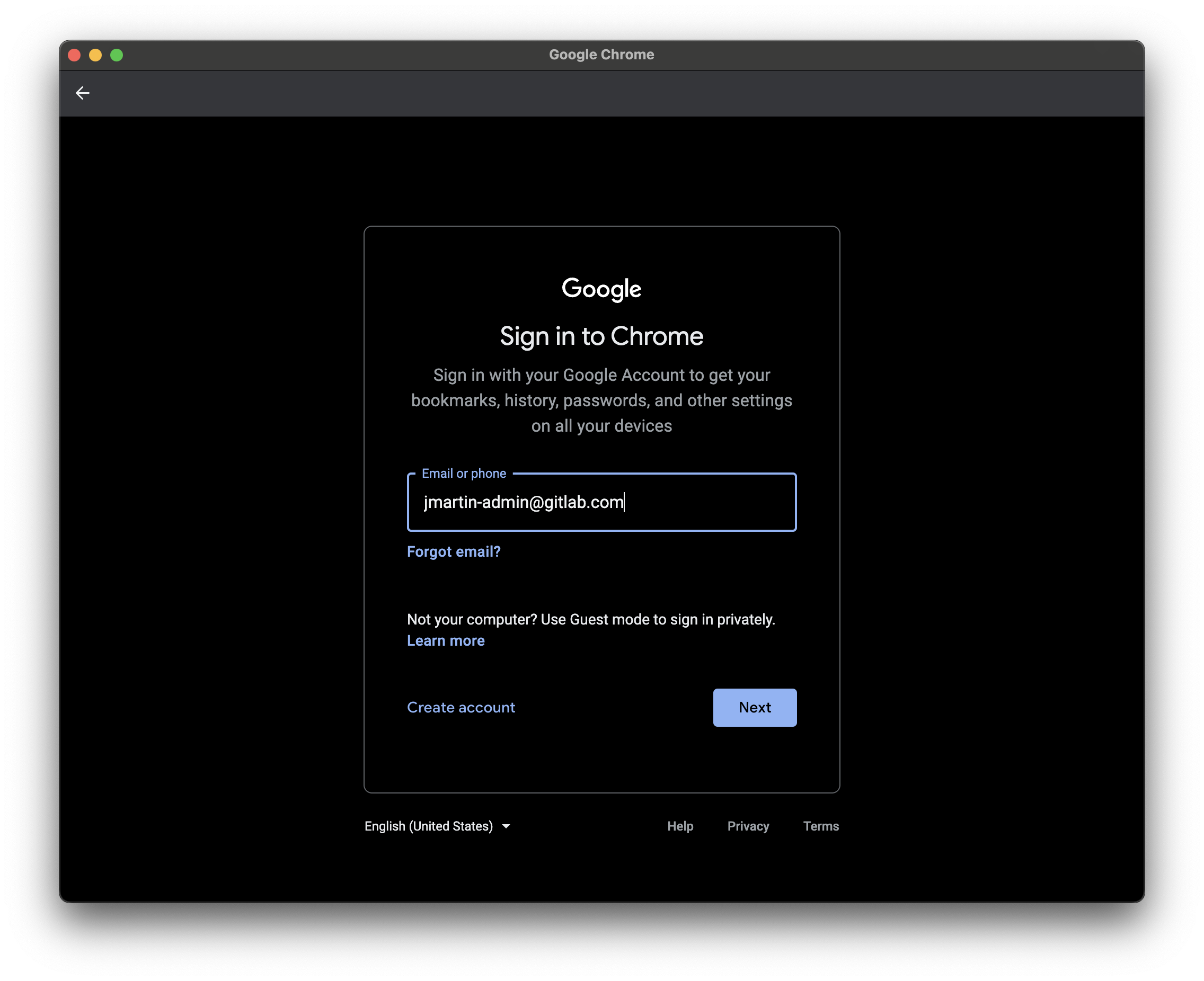The width and height of the screenshot is (1204, 981).
Task: Click the Guest mode notice text
Action: click(x=590, y=619)
